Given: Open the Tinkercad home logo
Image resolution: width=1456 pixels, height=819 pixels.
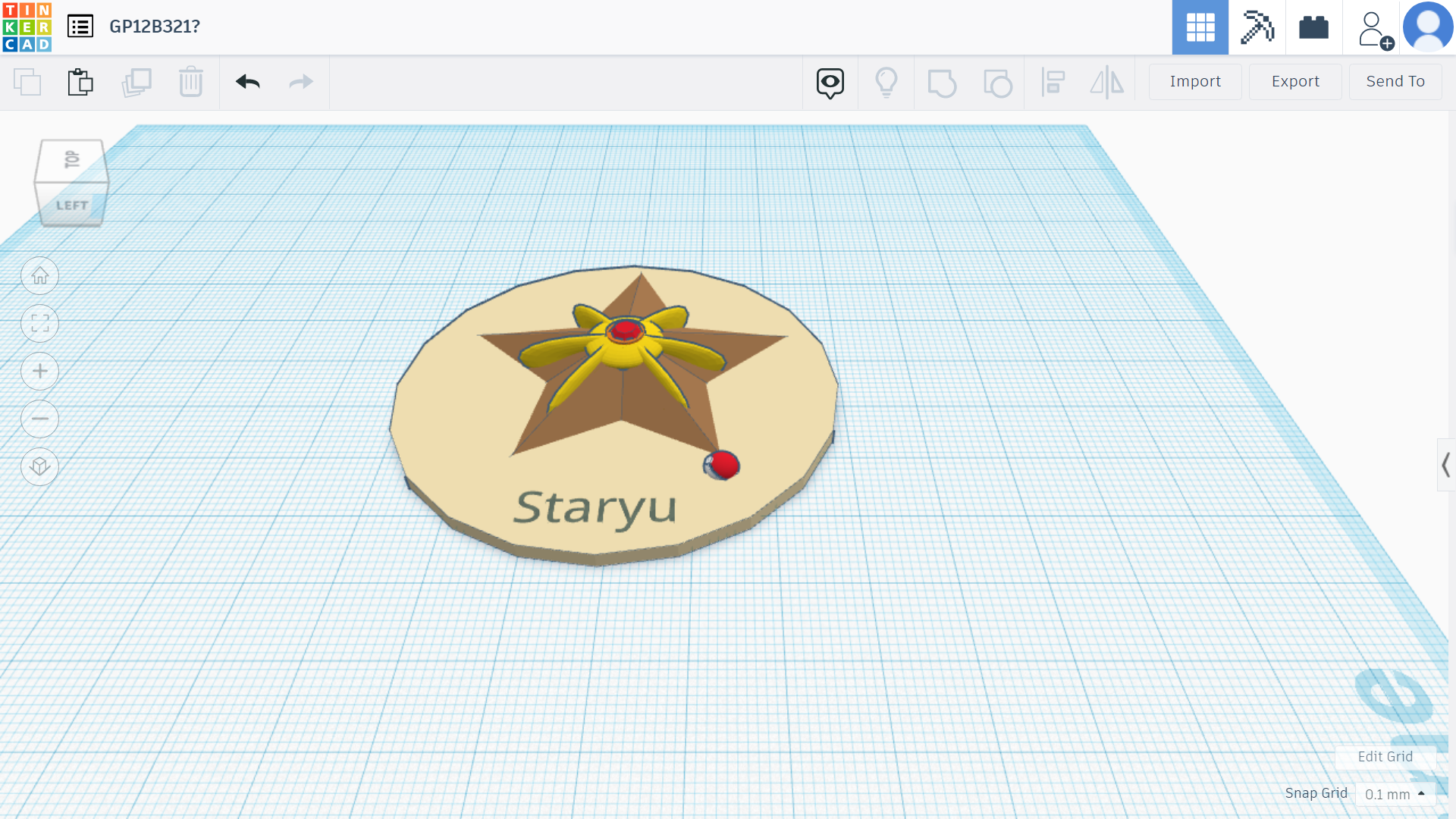Looking at the screenshot, I should [27, 27].
